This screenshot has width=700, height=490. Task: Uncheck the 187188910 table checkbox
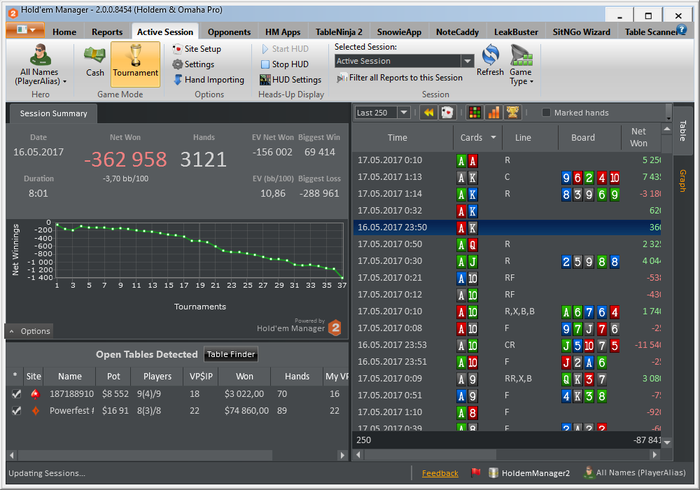point(17,394)
